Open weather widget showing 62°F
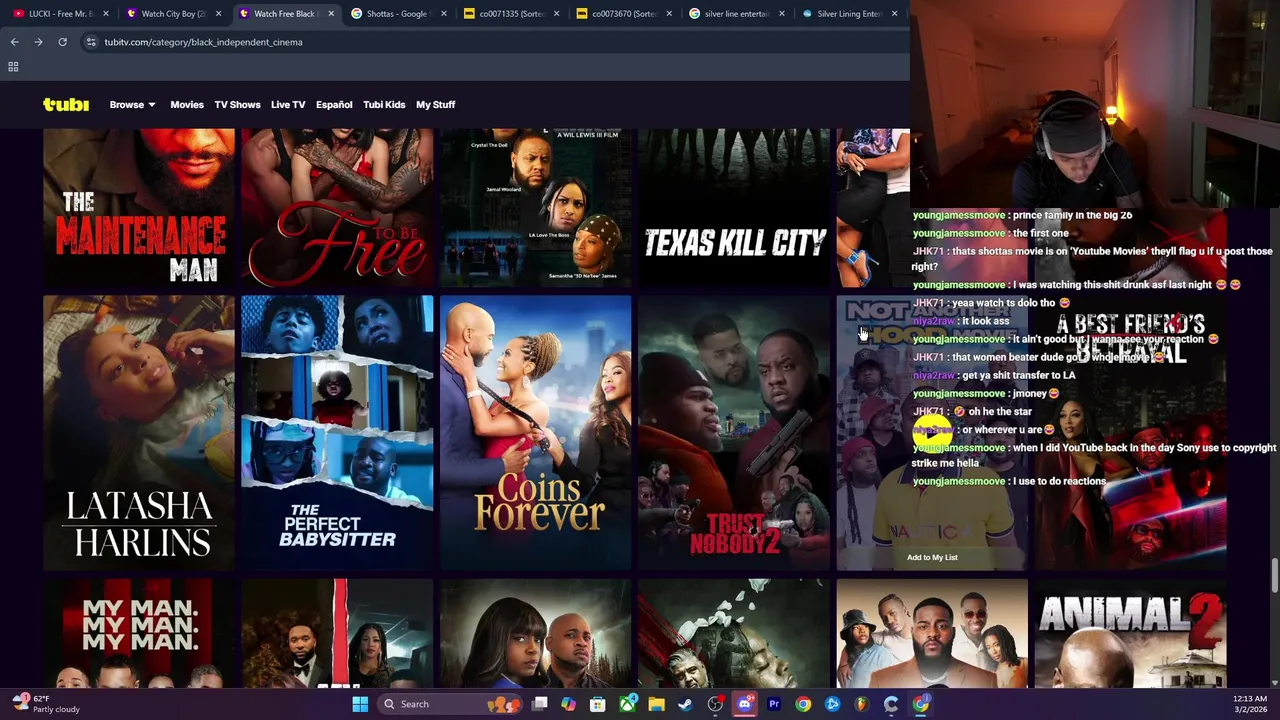This screenshot has height=720, width=1280. tap(44, 704)
